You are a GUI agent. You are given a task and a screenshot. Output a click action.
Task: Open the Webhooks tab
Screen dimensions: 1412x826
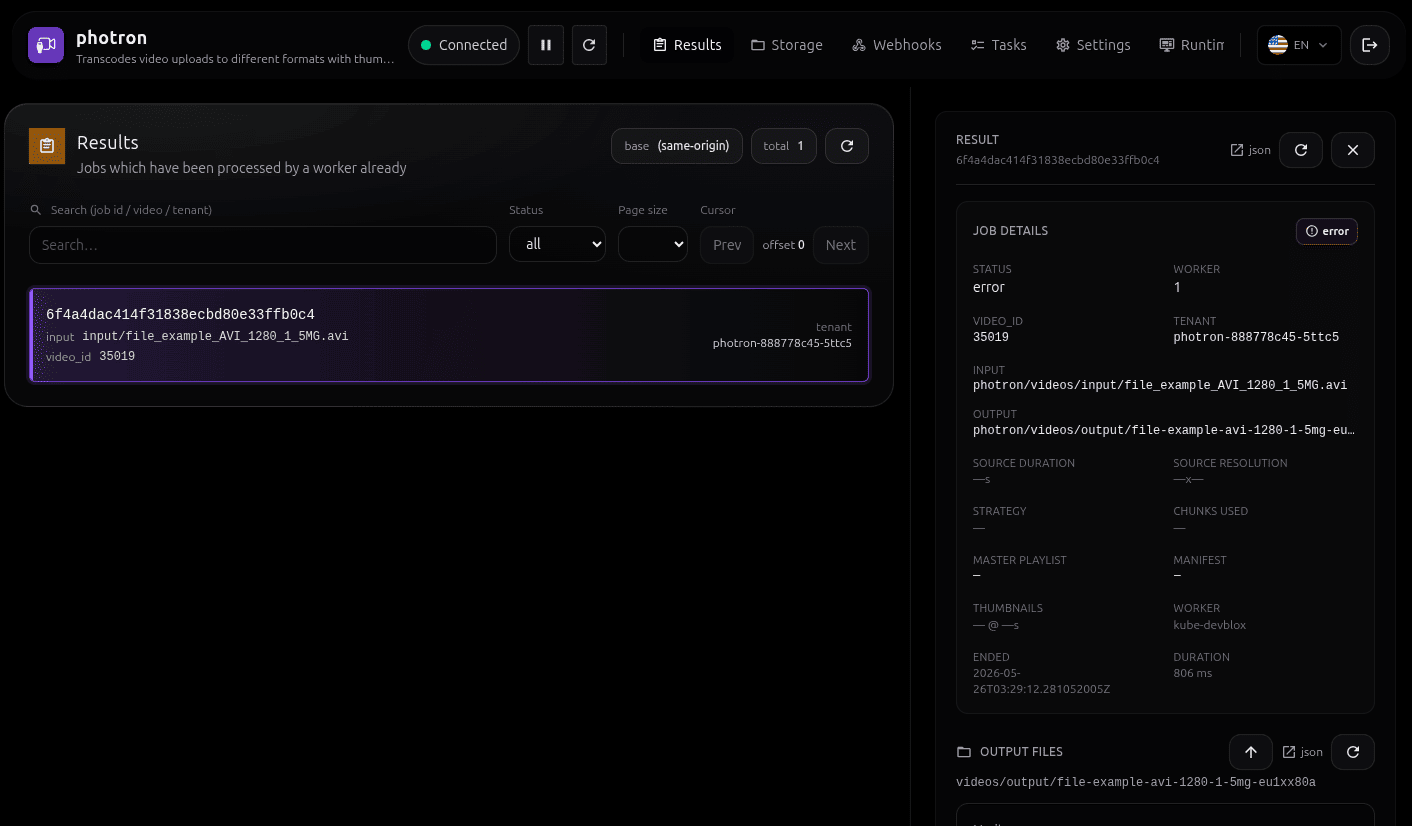[897, 45]
